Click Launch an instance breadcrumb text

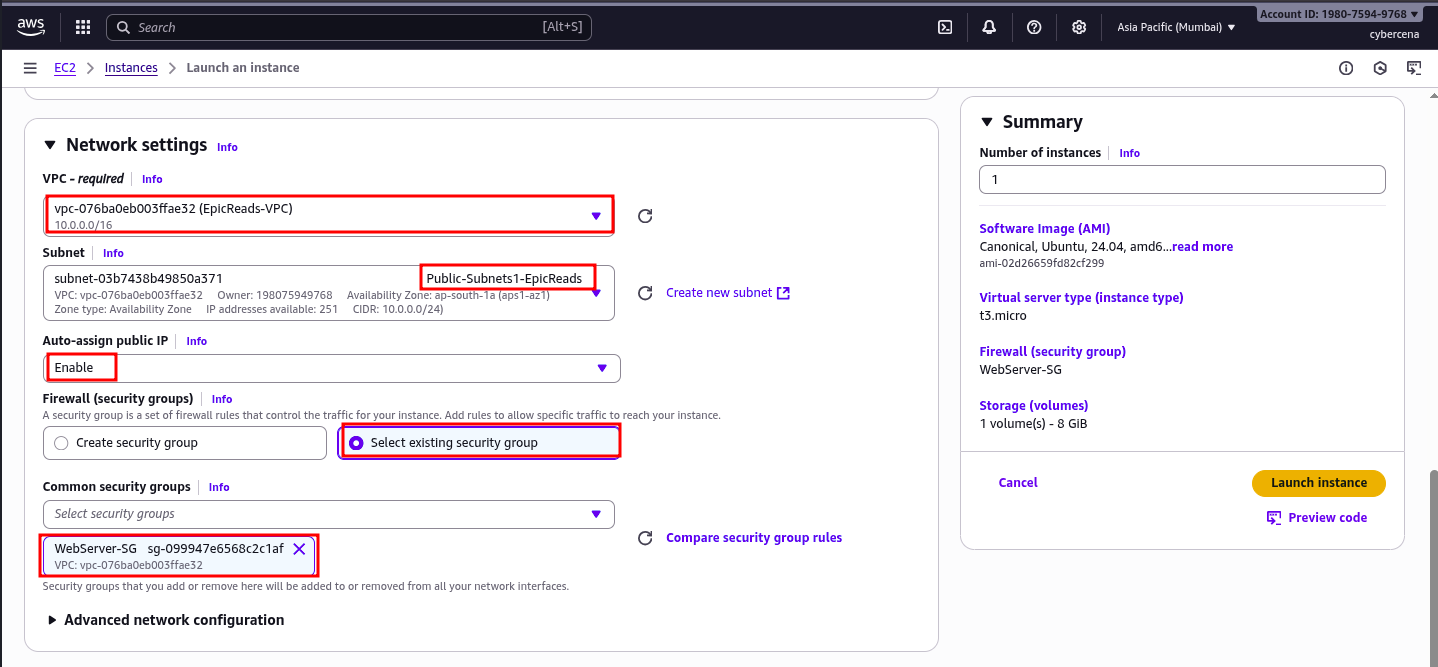click(243, 68)
